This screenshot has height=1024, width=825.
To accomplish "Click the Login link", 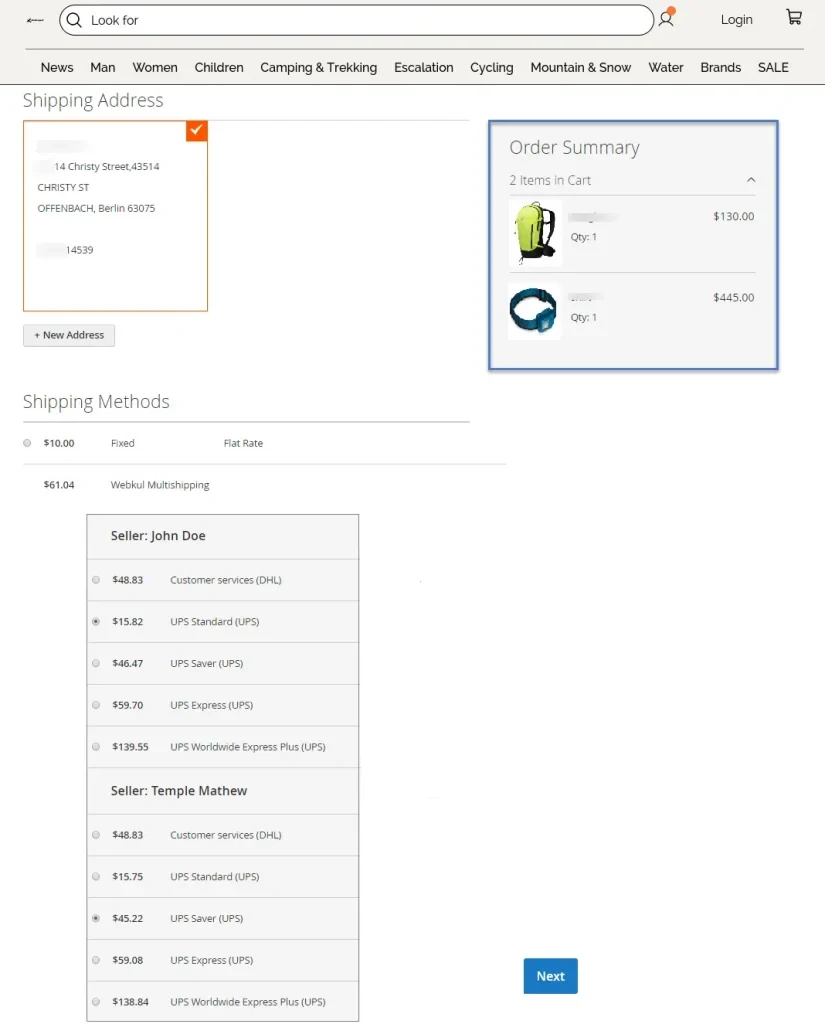I will pos(736,20).
